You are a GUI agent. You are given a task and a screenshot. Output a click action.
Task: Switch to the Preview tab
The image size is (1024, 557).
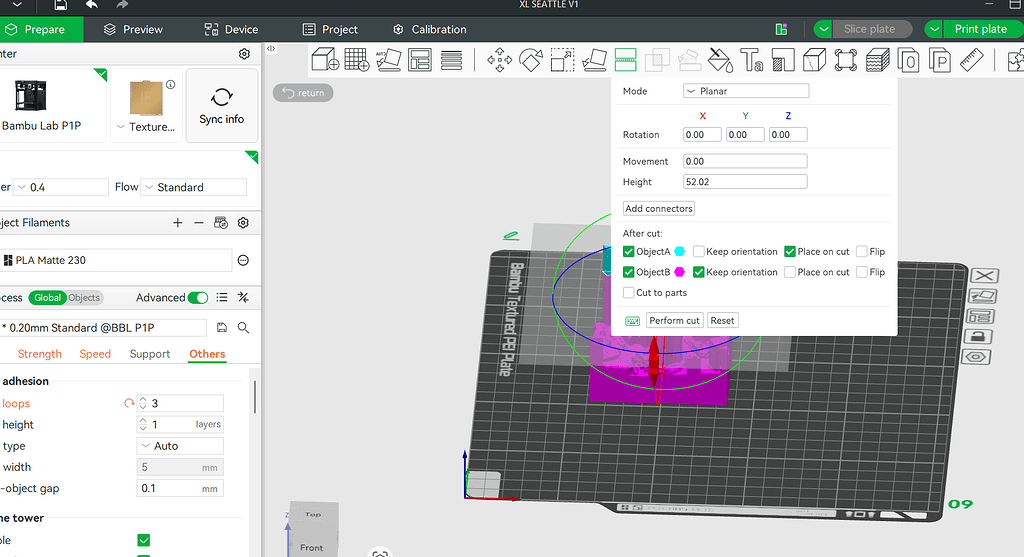133,29
